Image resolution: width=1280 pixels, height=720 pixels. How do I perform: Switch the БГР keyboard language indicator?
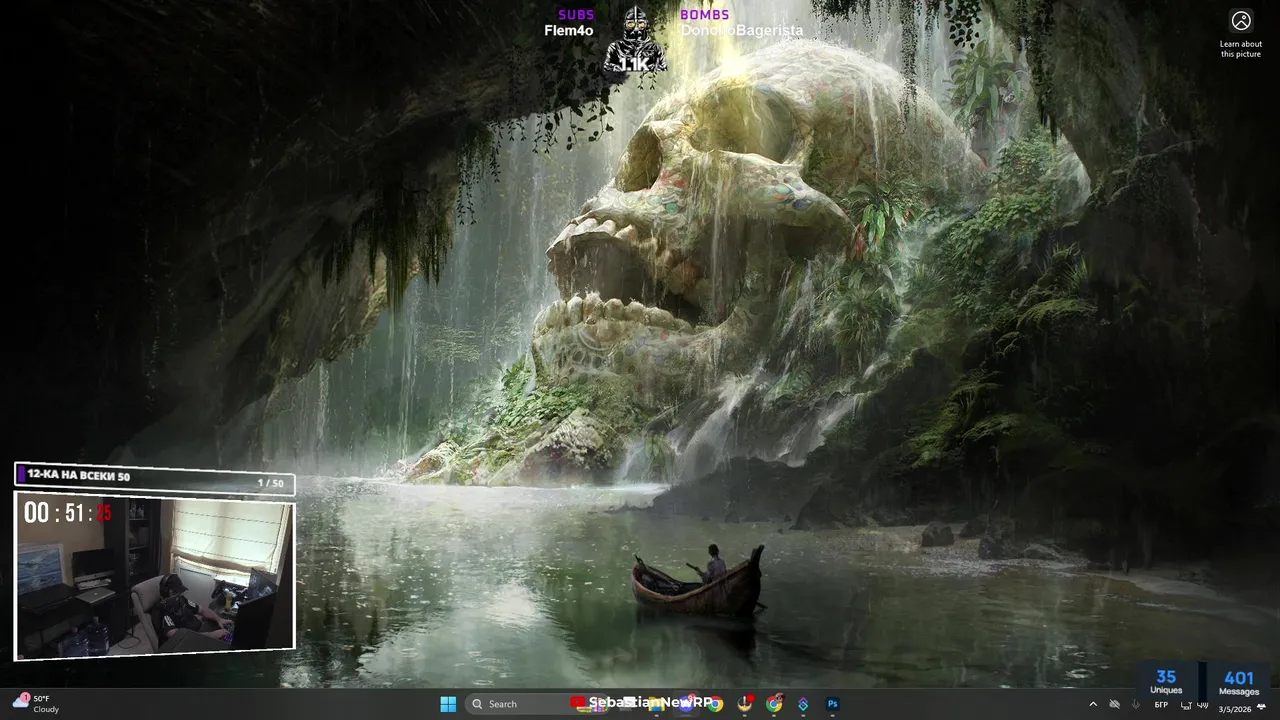point(1161,705)
